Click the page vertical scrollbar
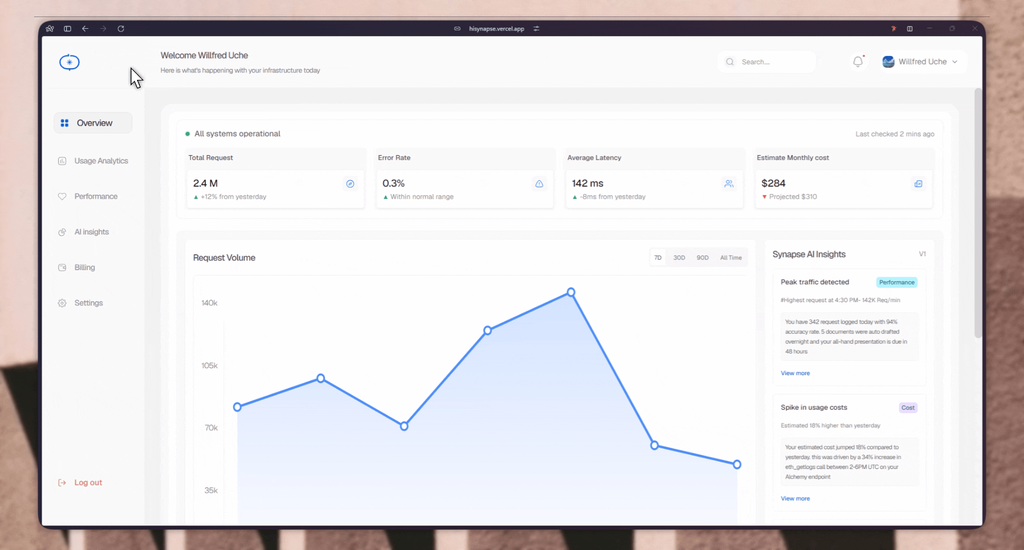This screenshot has width=1024, height=550. tap(978, 212)
